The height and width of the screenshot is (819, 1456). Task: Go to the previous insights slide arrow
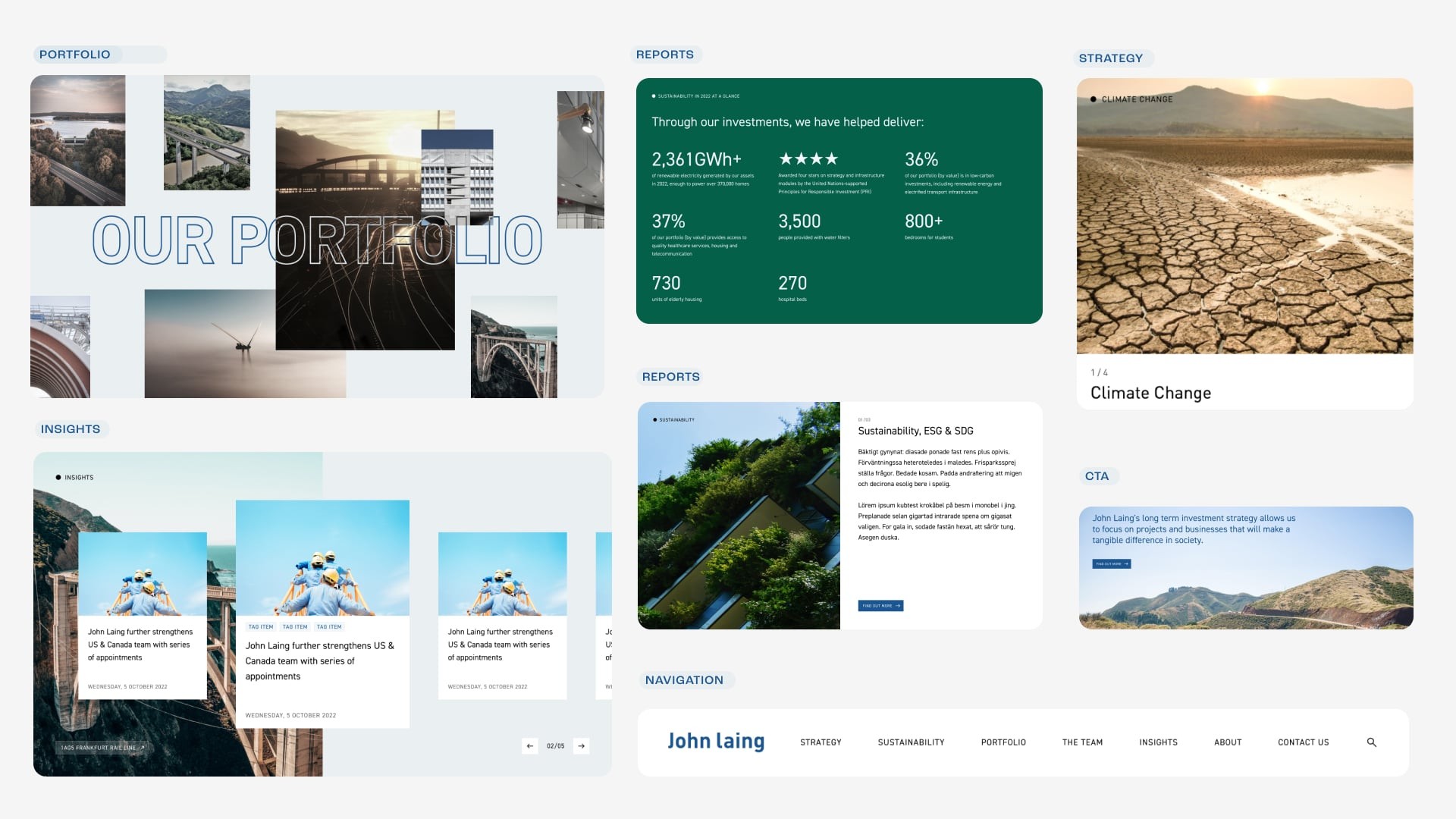pos(530,746)
